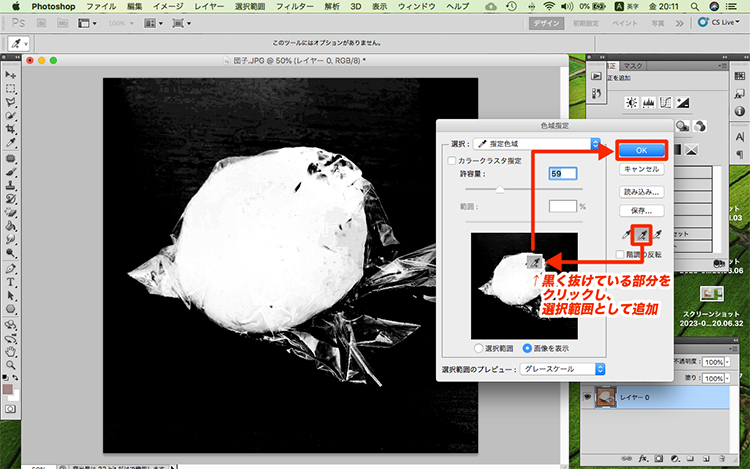Select the ペイント workspace button
Viewport: 750px width, 469px height.
(625, 23)
